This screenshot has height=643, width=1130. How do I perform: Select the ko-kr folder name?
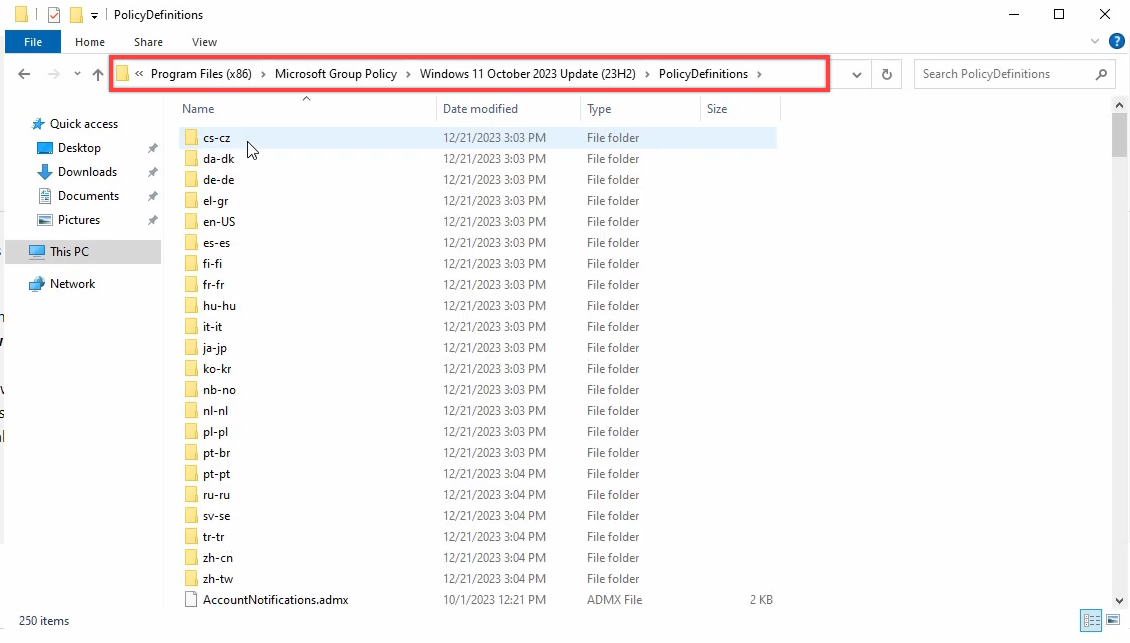click(217, 368)
